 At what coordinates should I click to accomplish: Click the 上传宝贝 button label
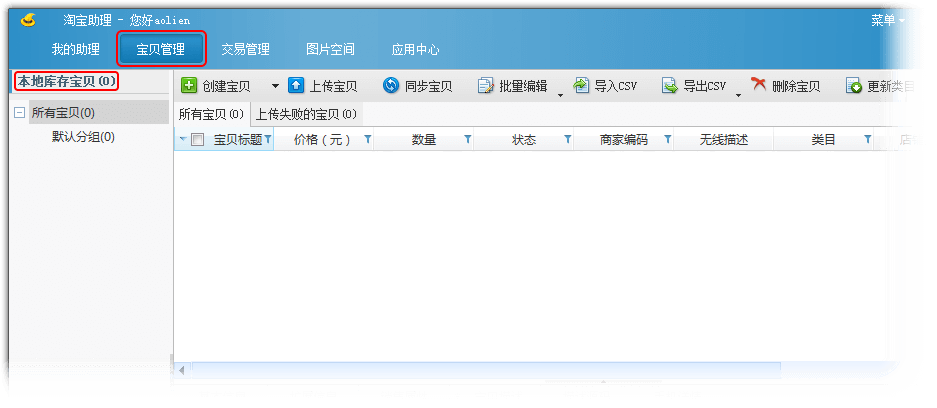333,86
